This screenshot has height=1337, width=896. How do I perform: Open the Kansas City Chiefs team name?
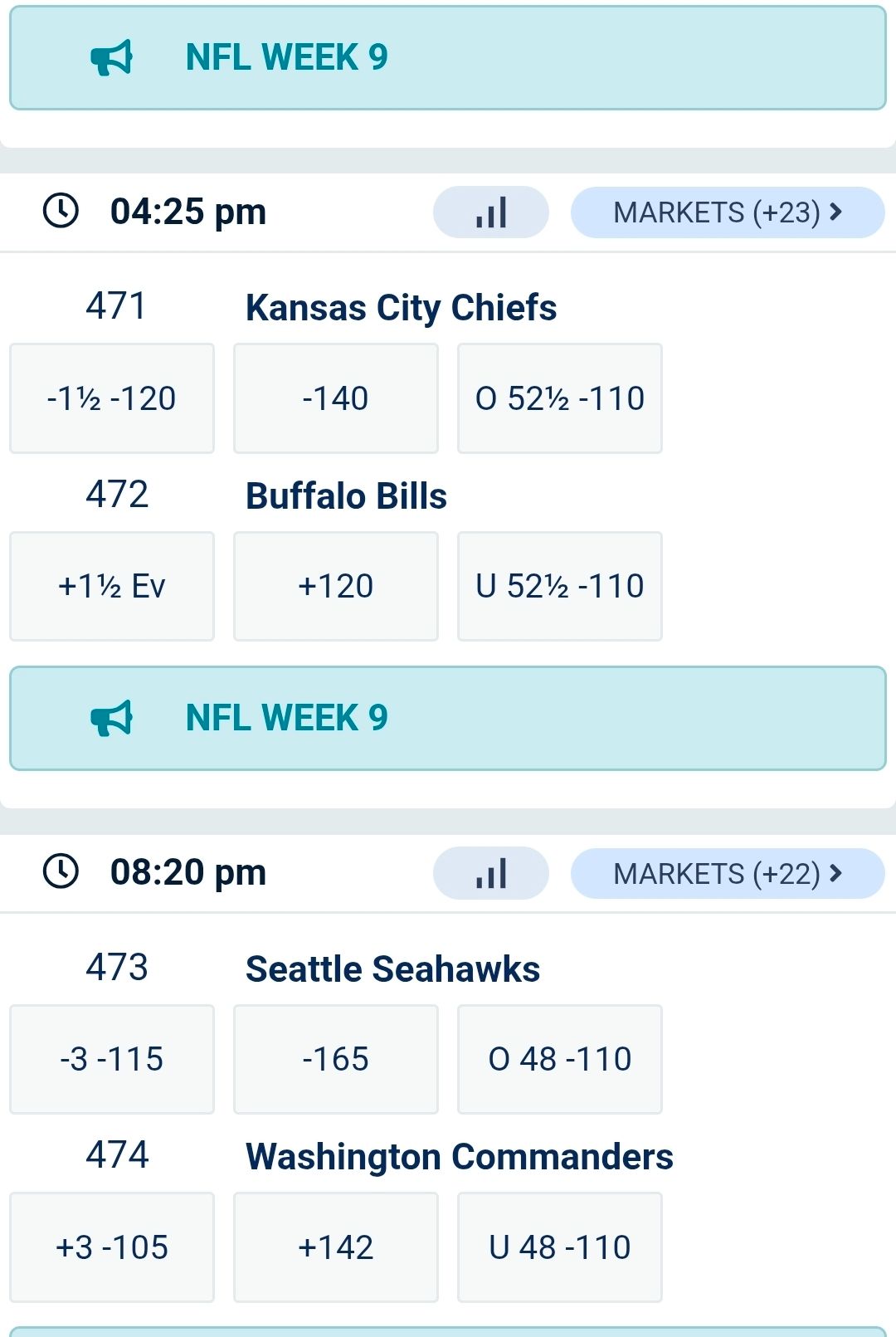pyautogui.click(x=401, y=308)
